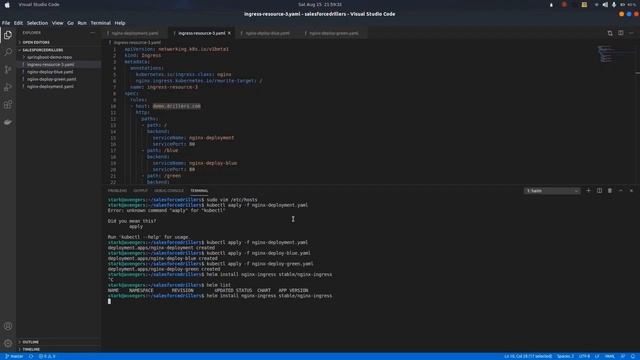Split the terminal panel

[x=599, y=191]
